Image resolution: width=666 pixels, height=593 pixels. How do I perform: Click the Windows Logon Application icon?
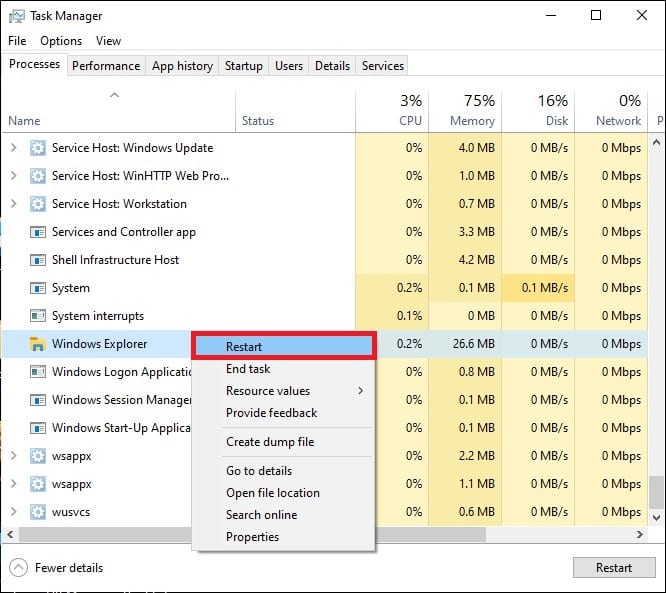(x=38, y=372)
